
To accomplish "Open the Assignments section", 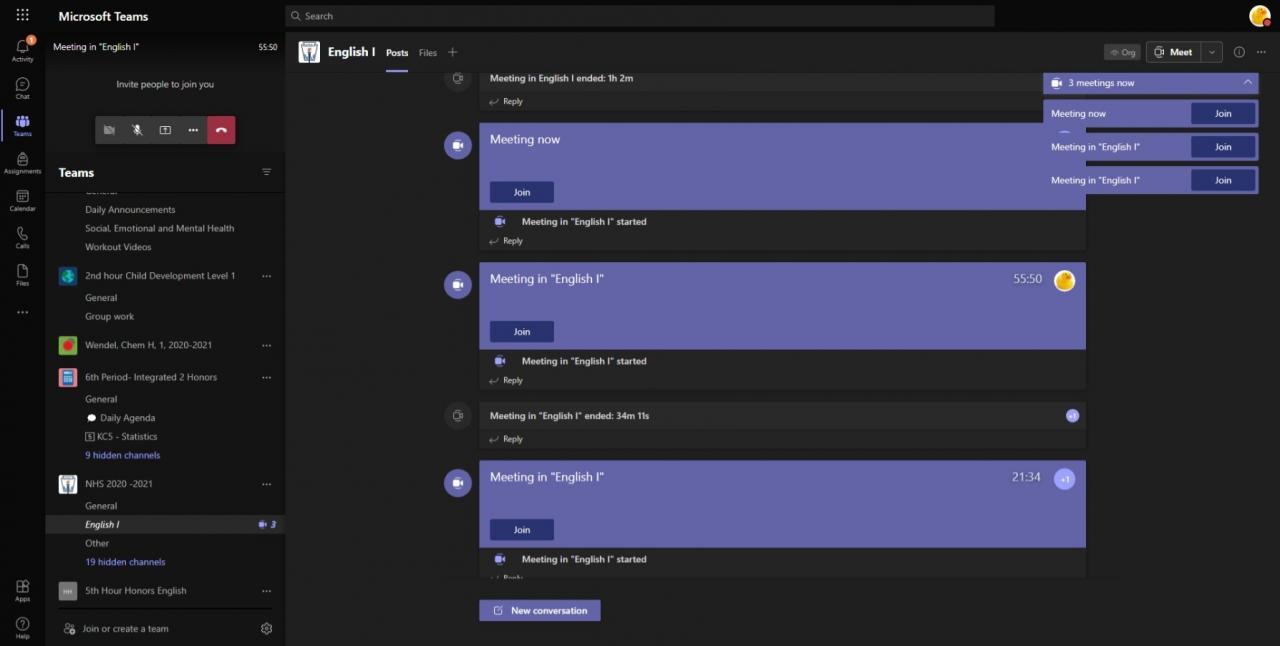I will [22, 163].
